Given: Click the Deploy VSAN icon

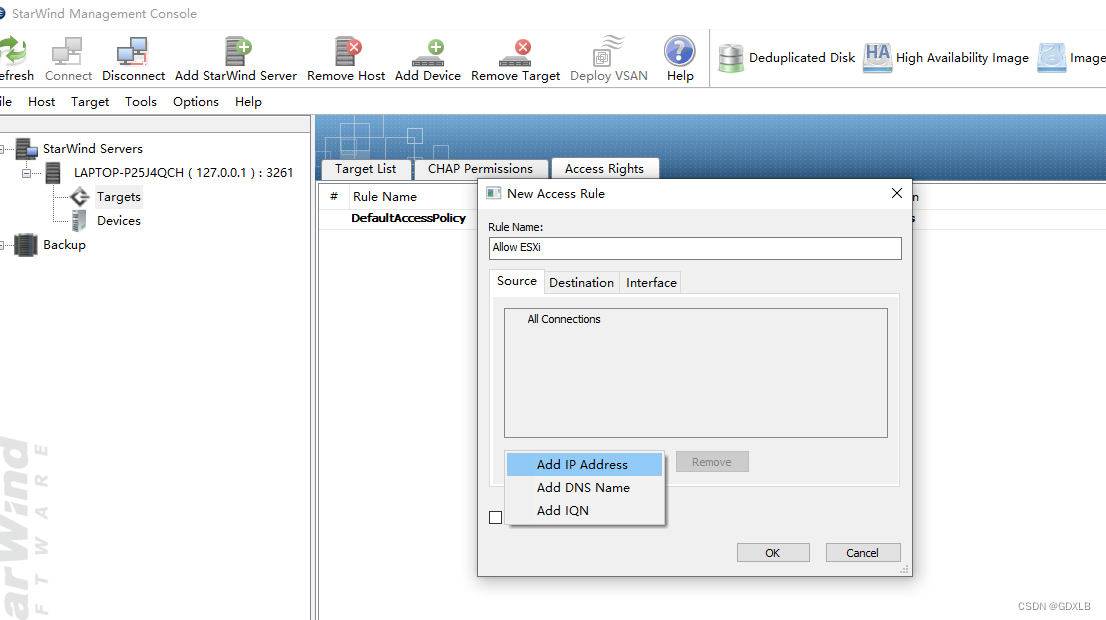Looking at the screenshot, I should 609,51.
